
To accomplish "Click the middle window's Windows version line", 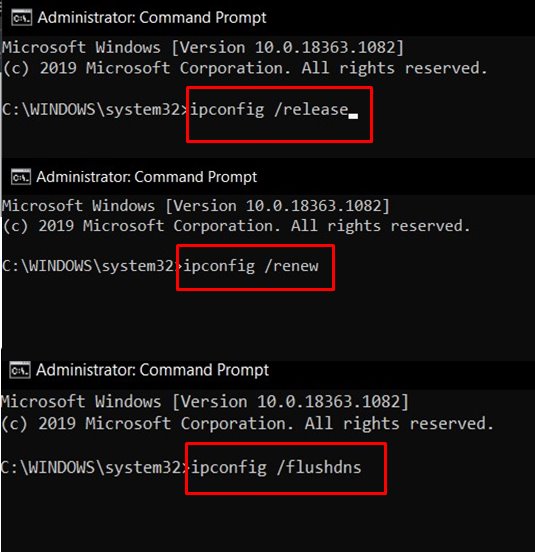I will [x=196, y=206].
